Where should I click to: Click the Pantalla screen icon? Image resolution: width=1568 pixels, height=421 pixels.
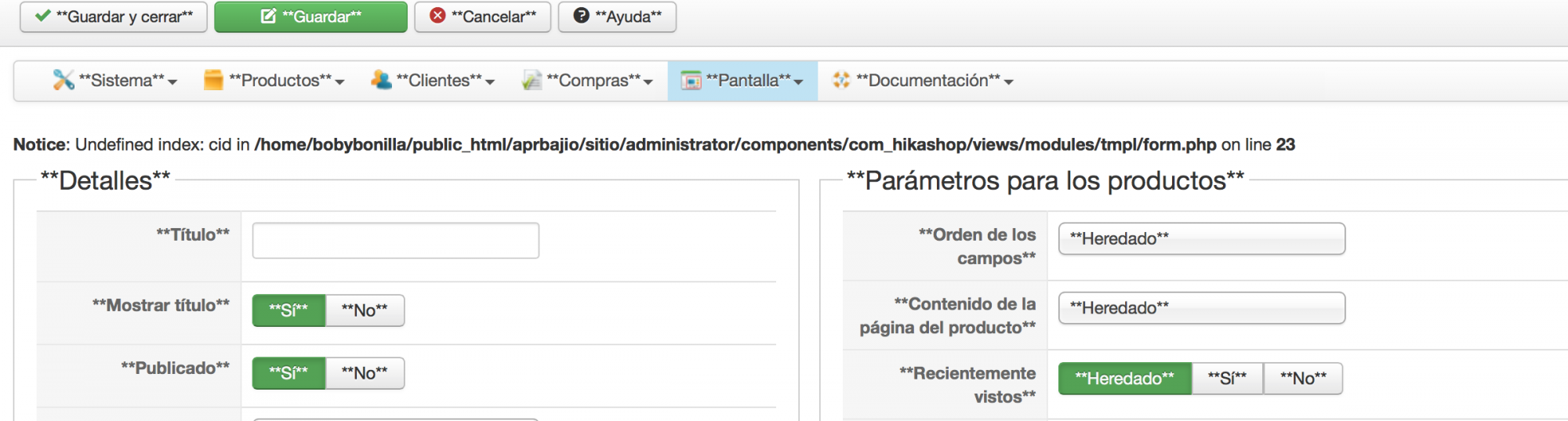click(x=691, y=81)
